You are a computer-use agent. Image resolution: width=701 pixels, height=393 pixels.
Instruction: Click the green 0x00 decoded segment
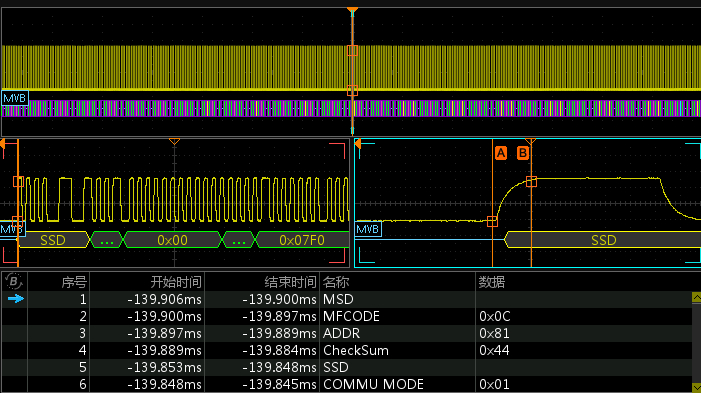point(172,240)
